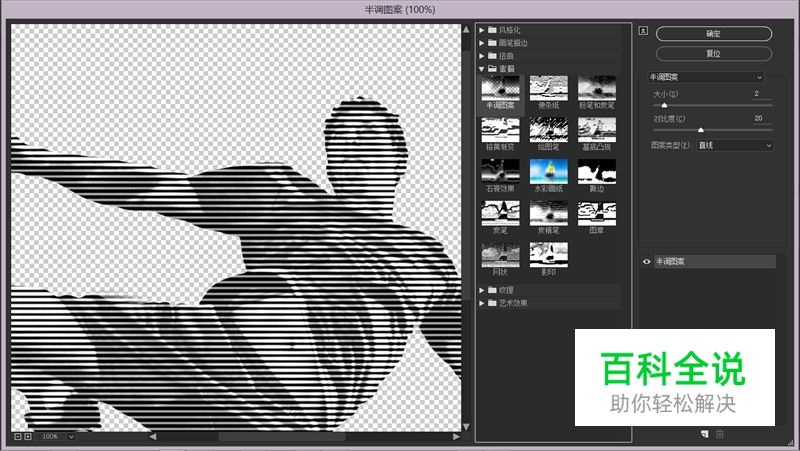Open the 画笔描边 filter category

click(482, 43)
